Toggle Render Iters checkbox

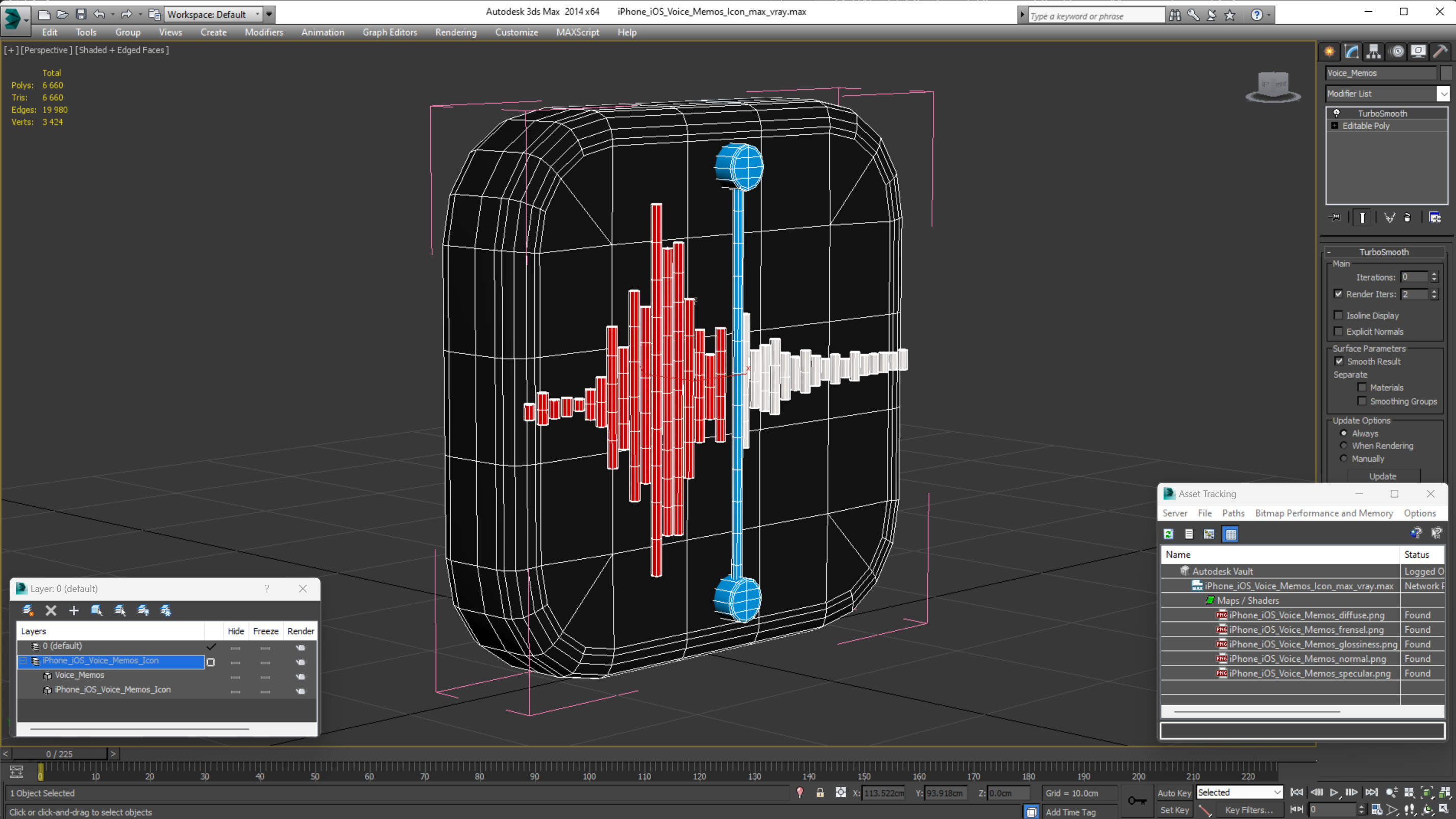[1338, 294]
